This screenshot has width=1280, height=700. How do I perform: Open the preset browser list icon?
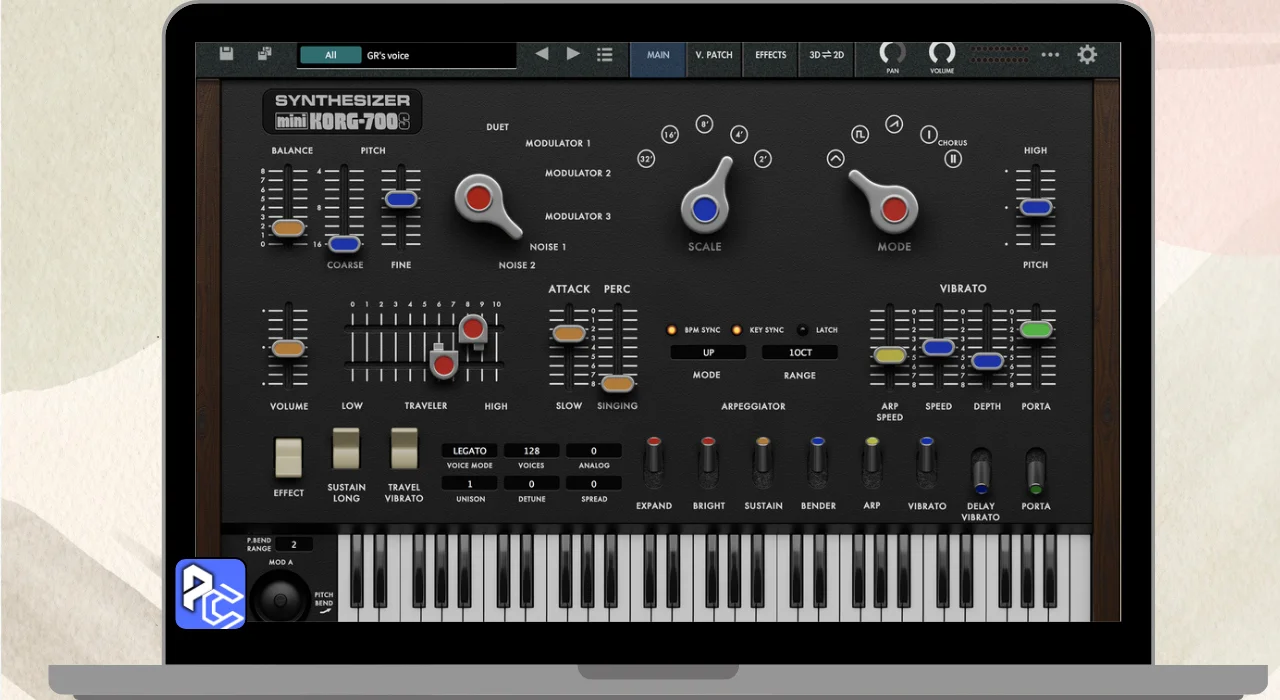pos(605,54)
